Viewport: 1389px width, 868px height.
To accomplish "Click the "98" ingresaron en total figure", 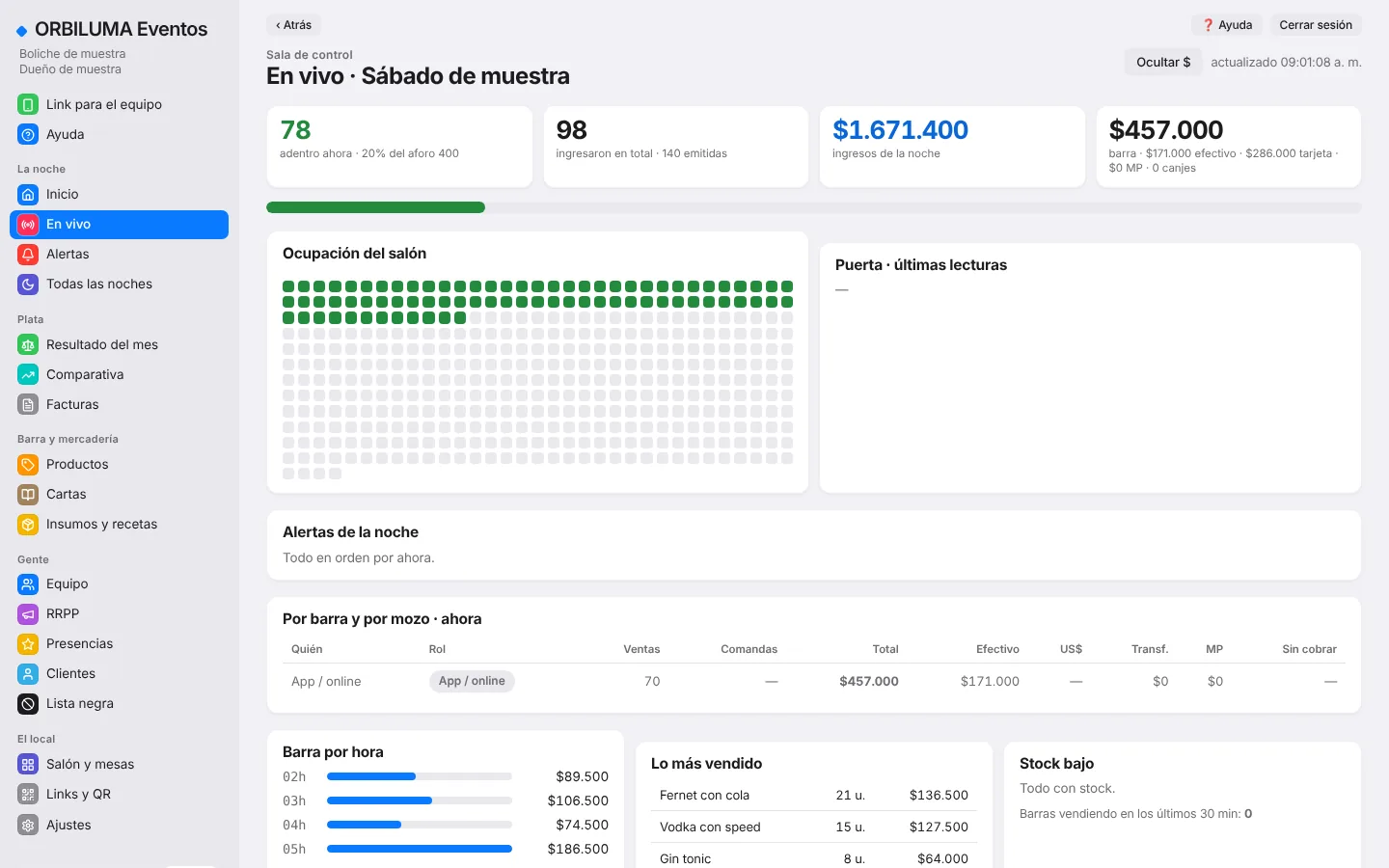I will click(572, 130).
